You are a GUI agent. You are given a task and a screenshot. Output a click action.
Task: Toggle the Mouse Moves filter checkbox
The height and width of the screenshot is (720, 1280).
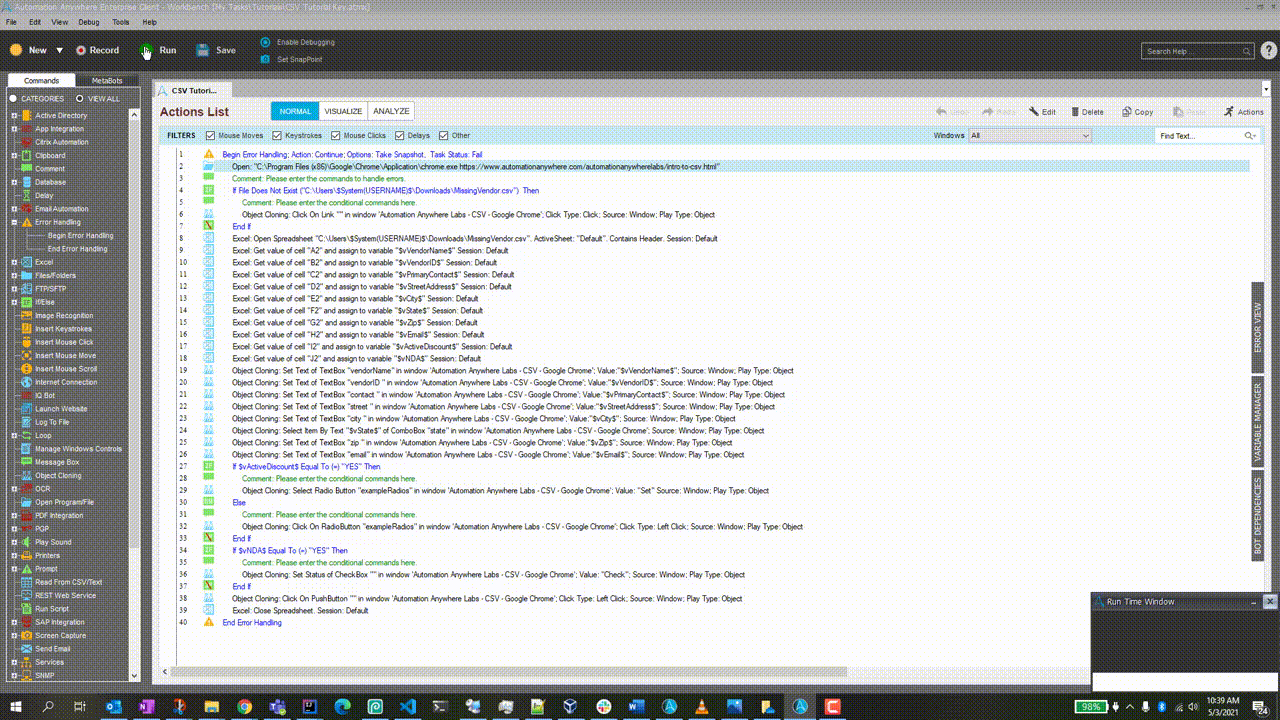pos(210,135)
